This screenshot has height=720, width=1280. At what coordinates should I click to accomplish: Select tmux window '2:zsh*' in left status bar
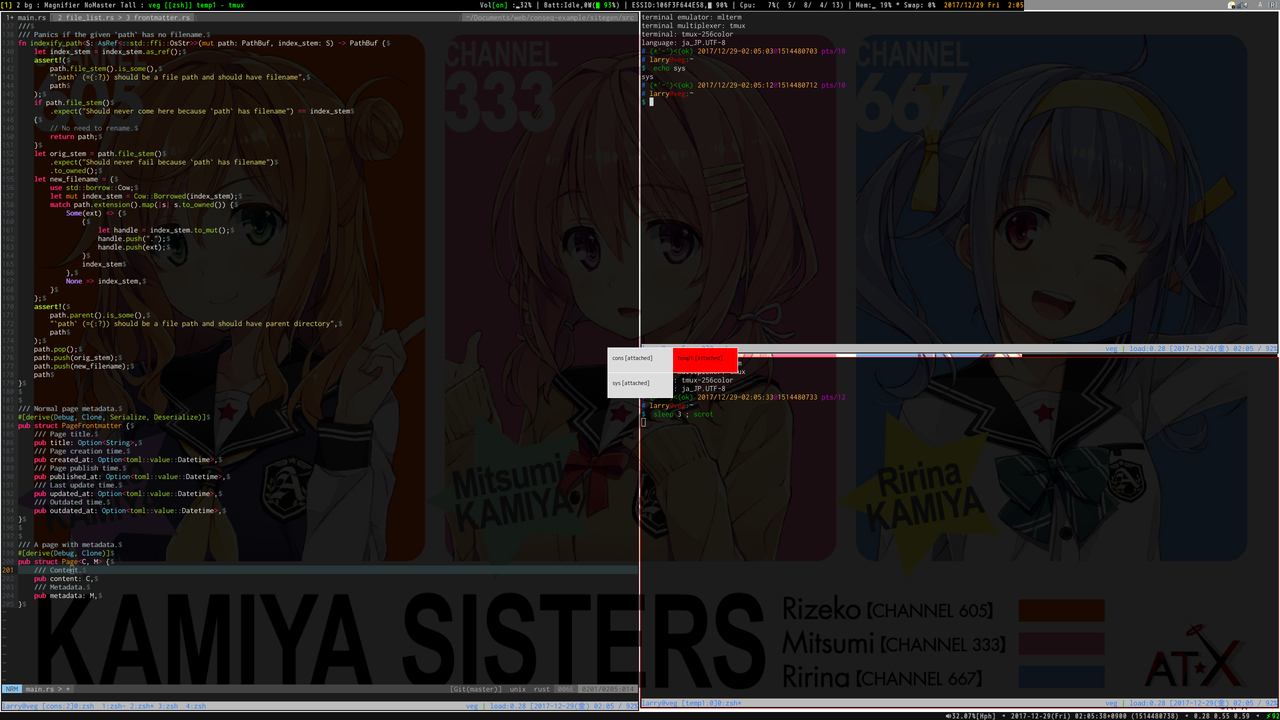pos(144,705)
